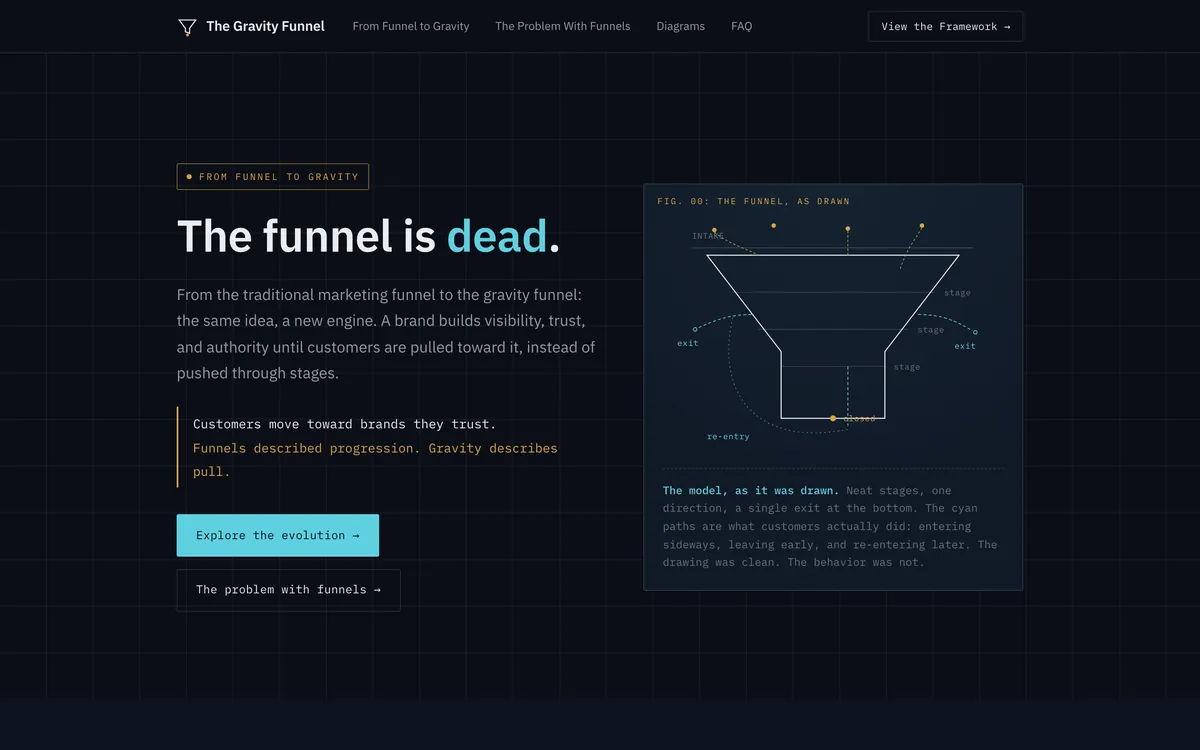Click the re-entry label in the diagram

pyautogui.click(x=728, y=437)
